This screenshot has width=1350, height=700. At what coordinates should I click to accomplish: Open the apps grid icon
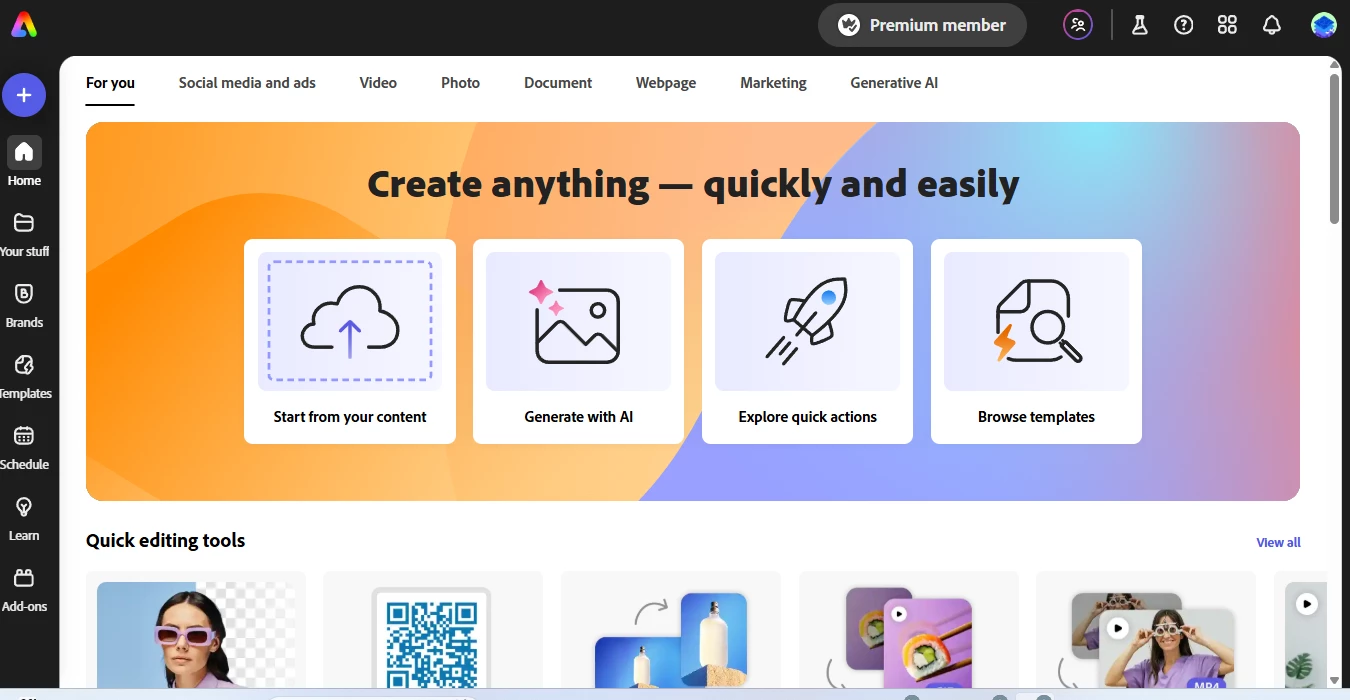coord(1228,25)
